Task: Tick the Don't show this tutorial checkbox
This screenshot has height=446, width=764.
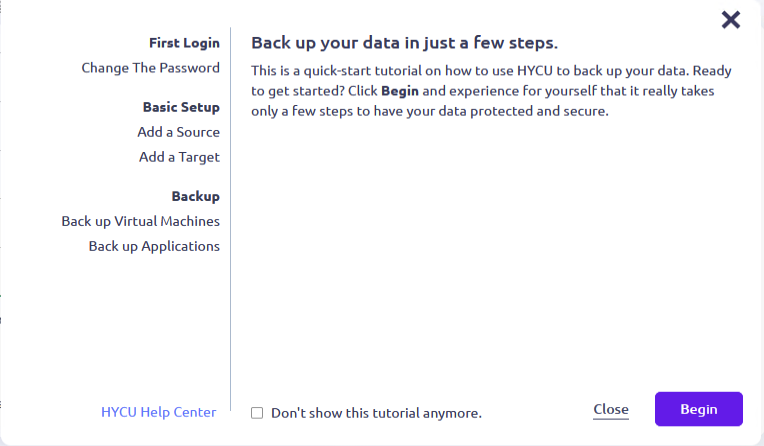Action: point(257,412)
